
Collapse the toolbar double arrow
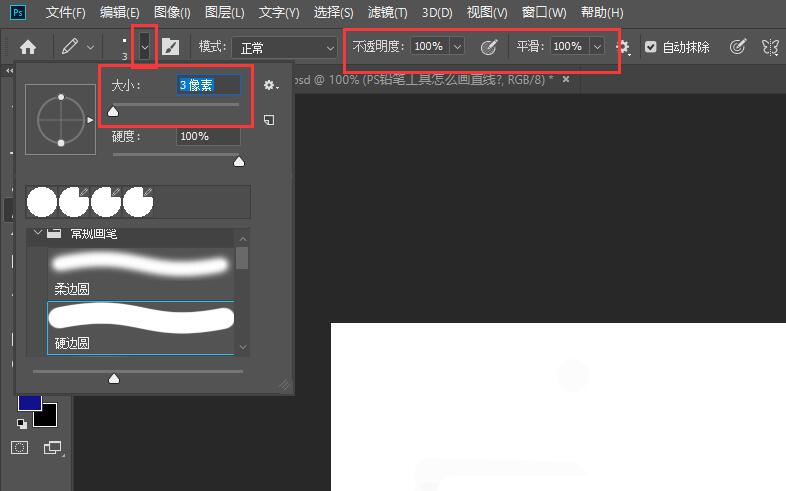pos(9,71)
